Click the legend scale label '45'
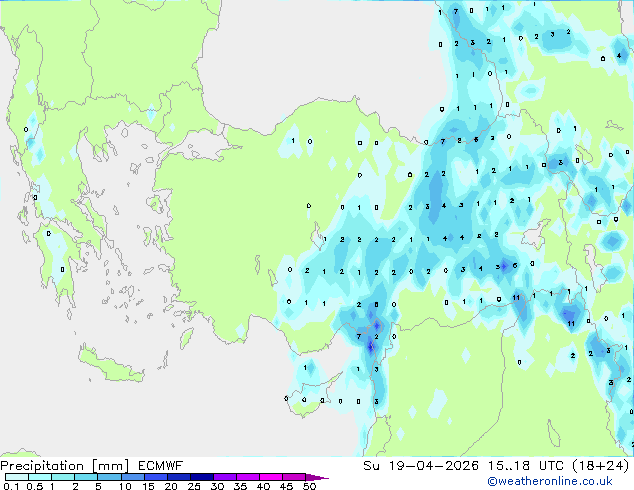634x490 pixels. [286, 486]
